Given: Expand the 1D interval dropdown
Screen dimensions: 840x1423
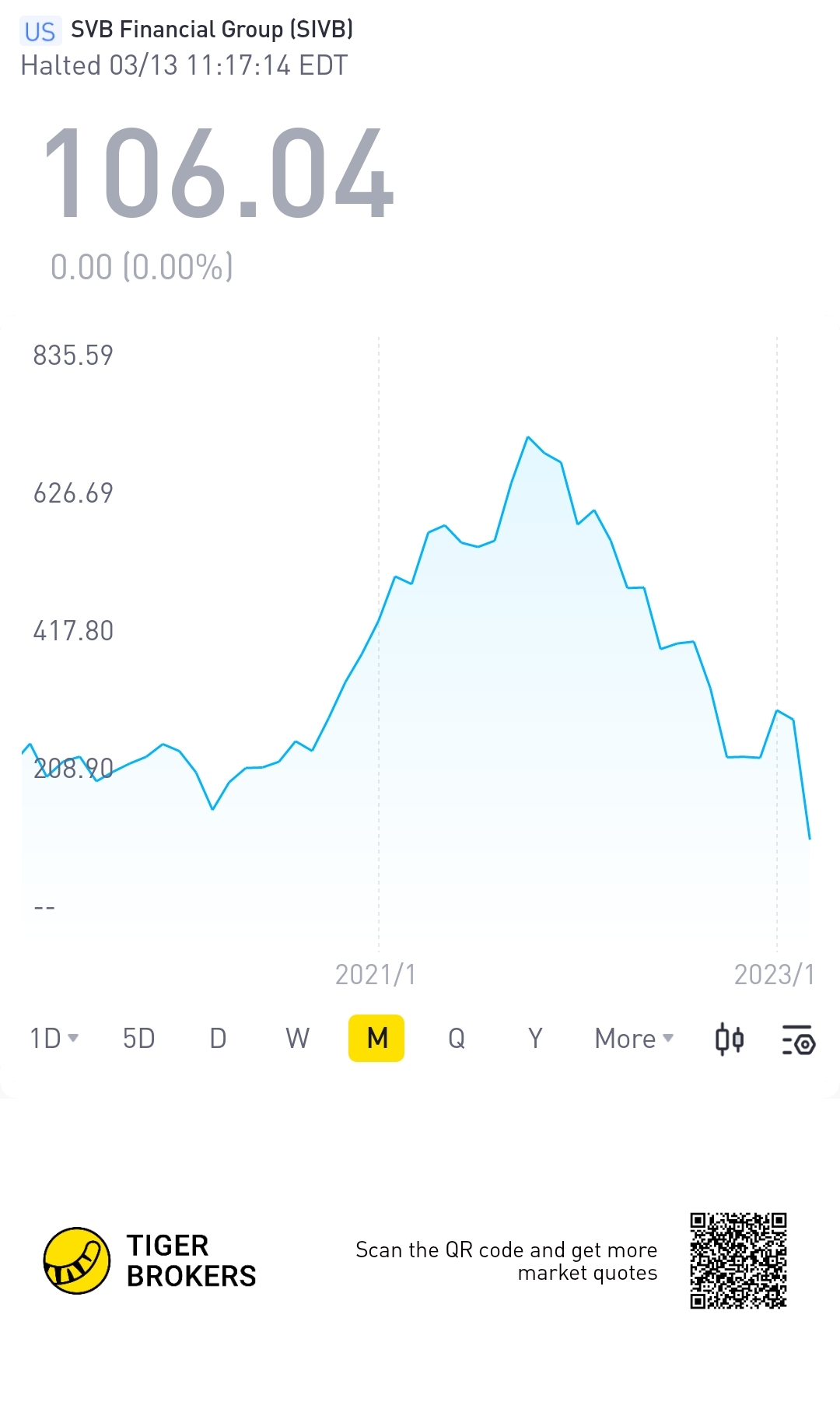Looking at the screenshot, I should coord(54,1039).
